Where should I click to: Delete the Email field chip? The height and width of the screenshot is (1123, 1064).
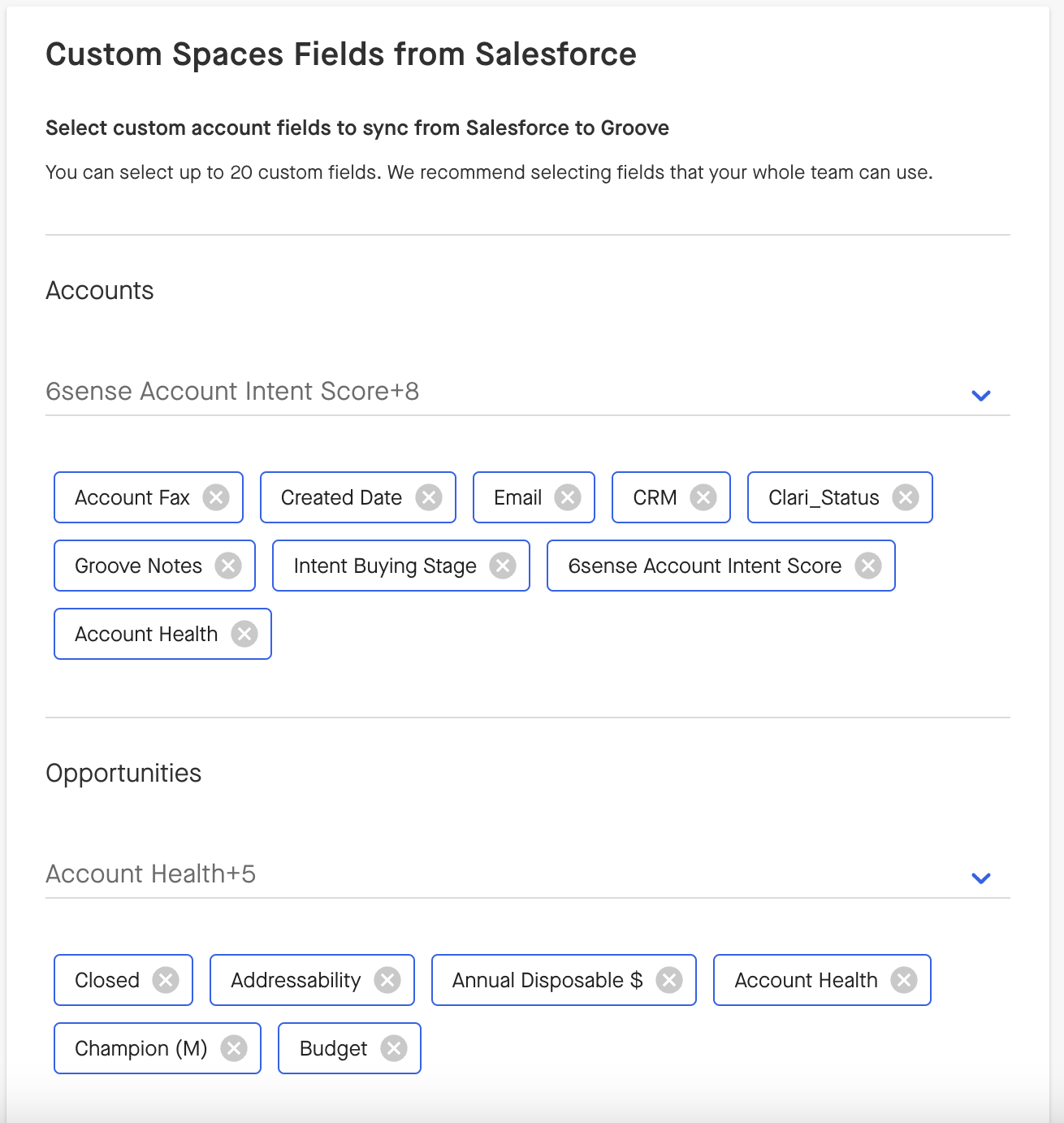point(568,497)
